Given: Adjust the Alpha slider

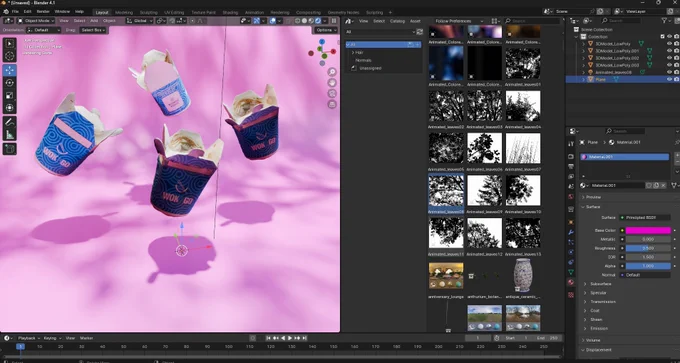Looking at the screenshot, I should point(648,266).
